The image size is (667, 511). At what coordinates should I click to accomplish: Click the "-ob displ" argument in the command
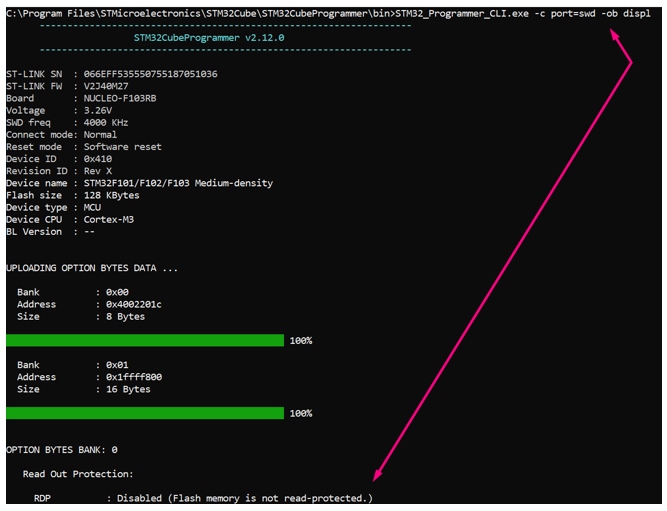click(626, 14)
